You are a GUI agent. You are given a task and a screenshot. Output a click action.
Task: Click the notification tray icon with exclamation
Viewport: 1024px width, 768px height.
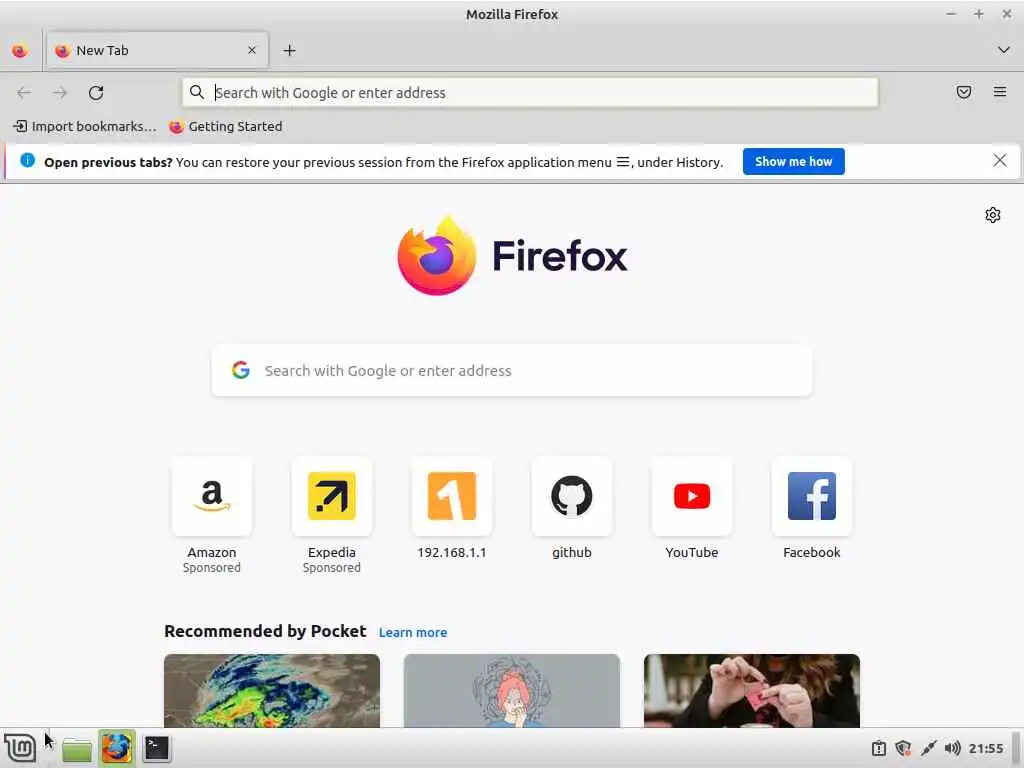(x=879, y=748)
